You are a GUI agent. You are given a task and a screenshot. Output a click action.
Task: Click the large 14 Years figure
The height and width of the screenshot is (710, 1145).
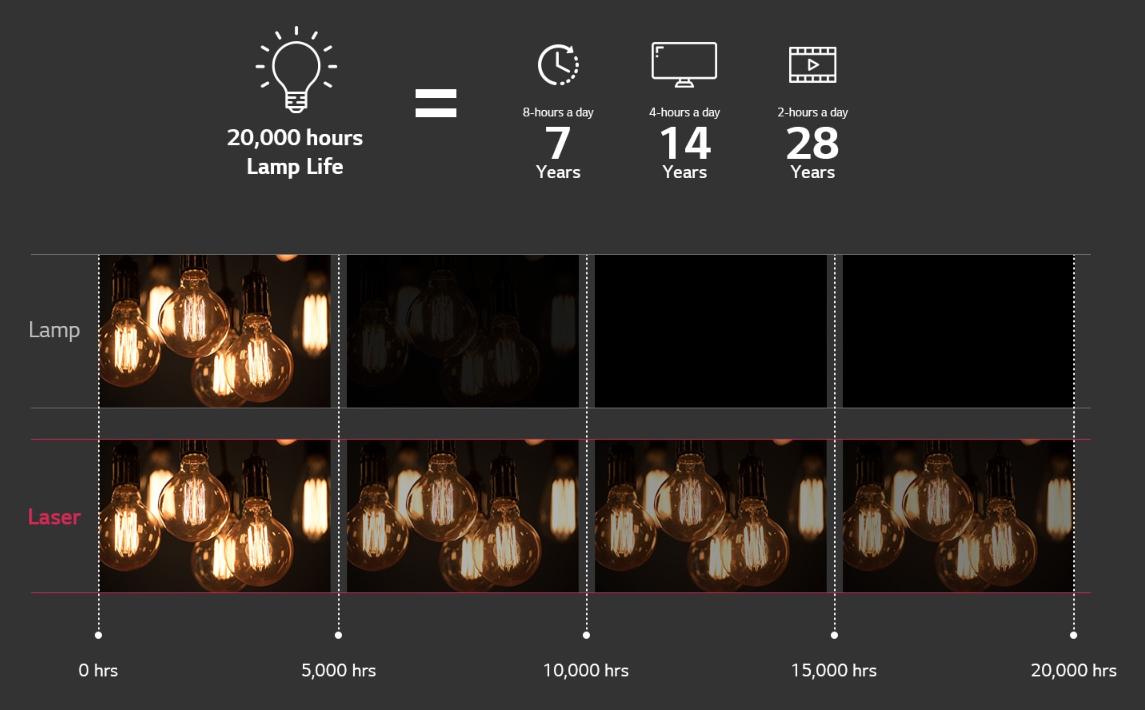pyautogui.click(x=684, y=150)
